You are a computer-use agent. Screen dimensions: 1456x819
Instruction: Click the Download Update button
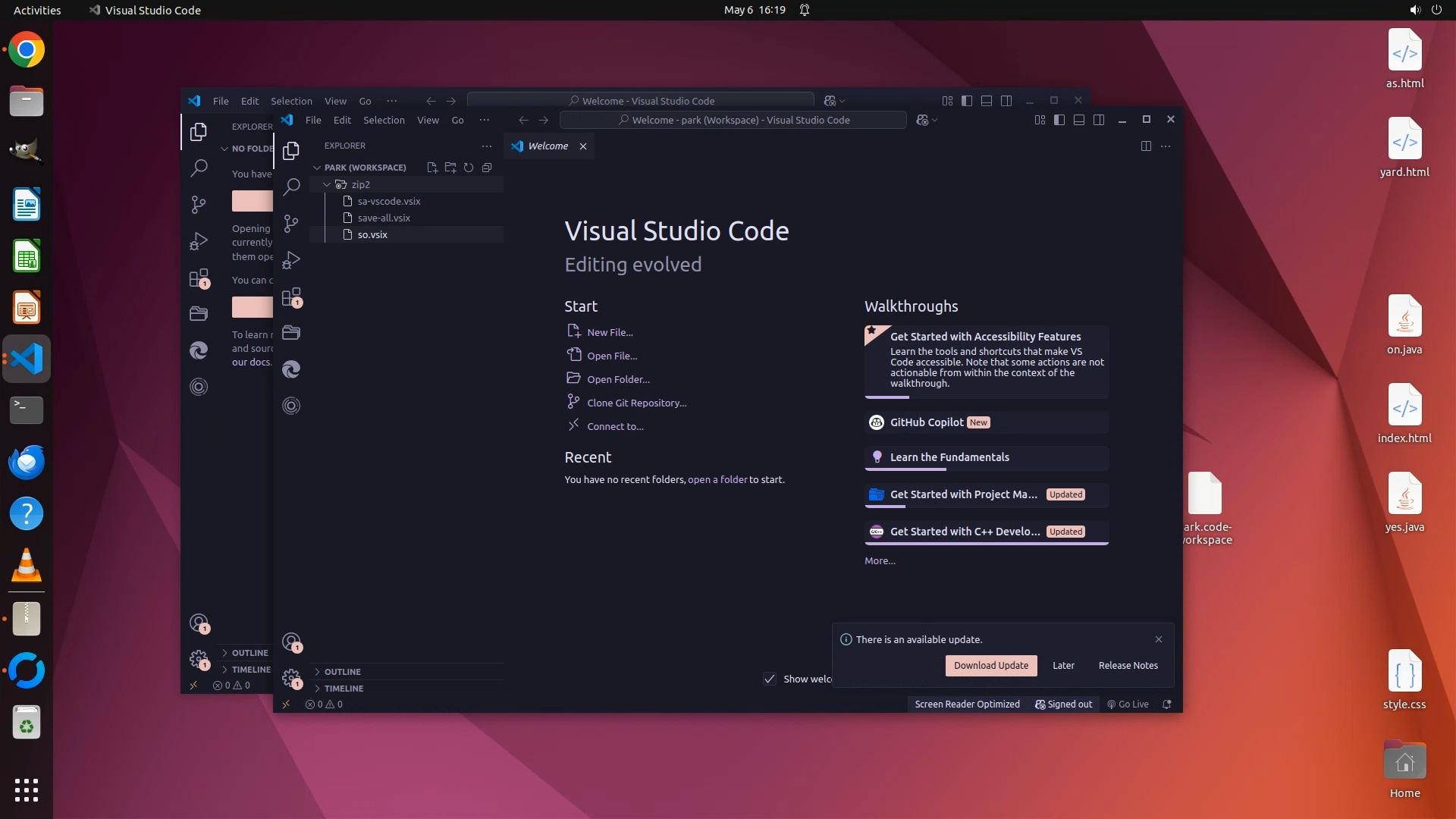pos(991,666)
